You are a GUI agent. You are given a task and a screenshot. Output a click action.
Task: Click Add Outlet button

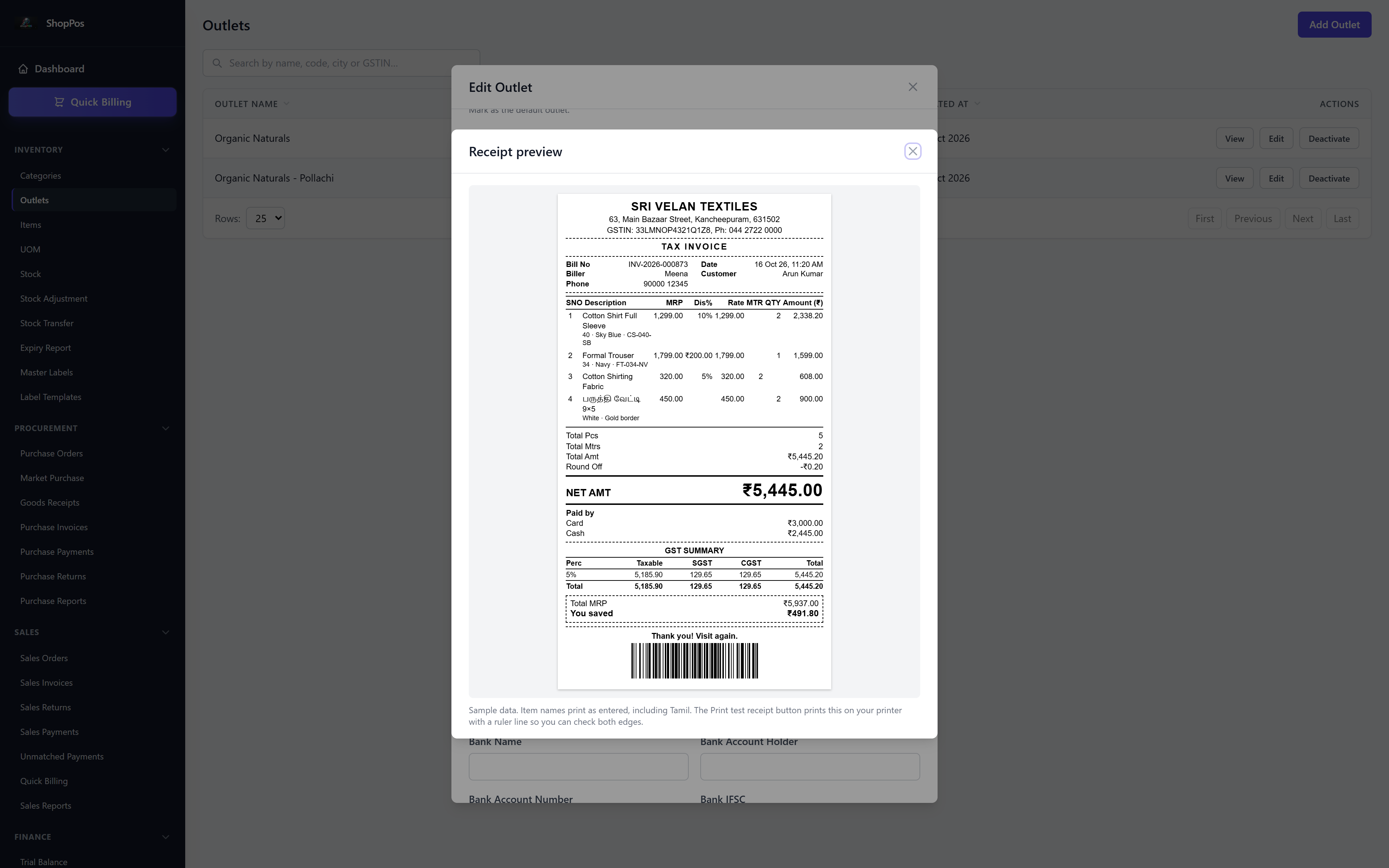click(x=1334, y=25)
